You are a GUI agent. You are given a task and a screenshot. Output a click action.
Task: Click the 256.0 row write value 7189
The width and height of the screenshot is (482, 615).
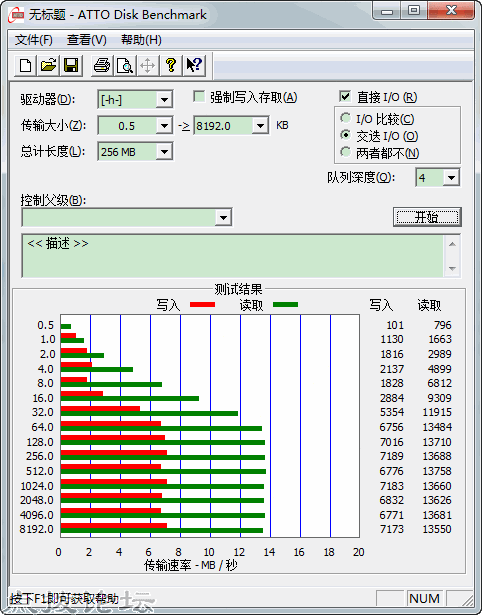click(x=392, y=456)
